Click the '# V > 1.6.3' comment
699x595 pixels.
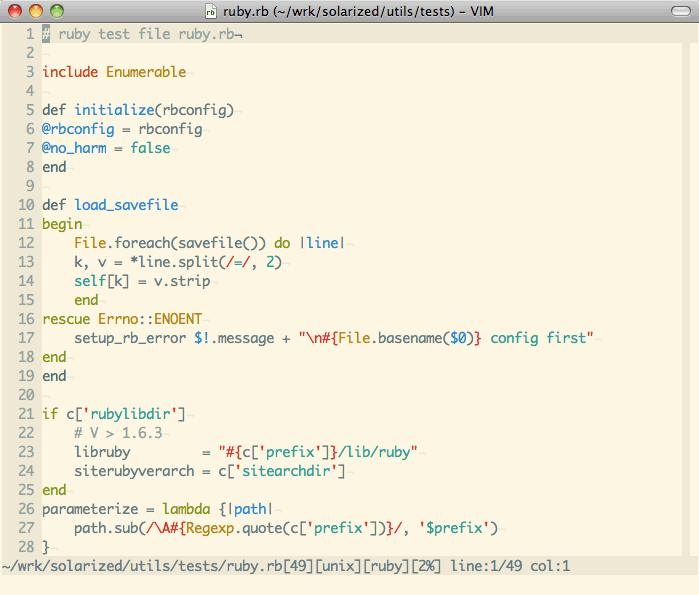118,433
